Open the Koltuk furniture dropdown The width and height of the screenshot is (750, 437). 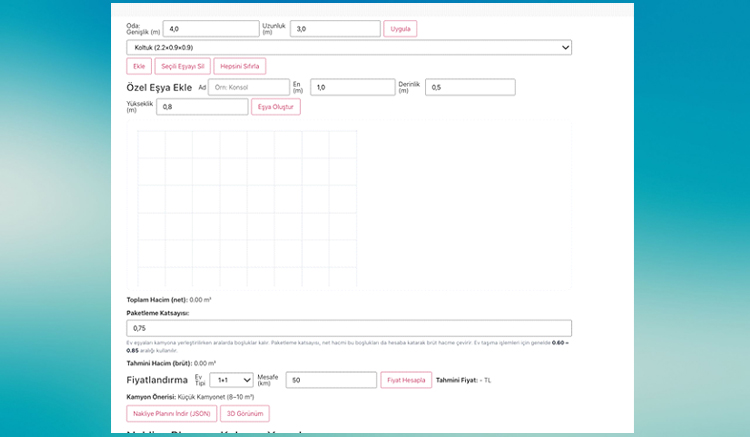[348, 47]
